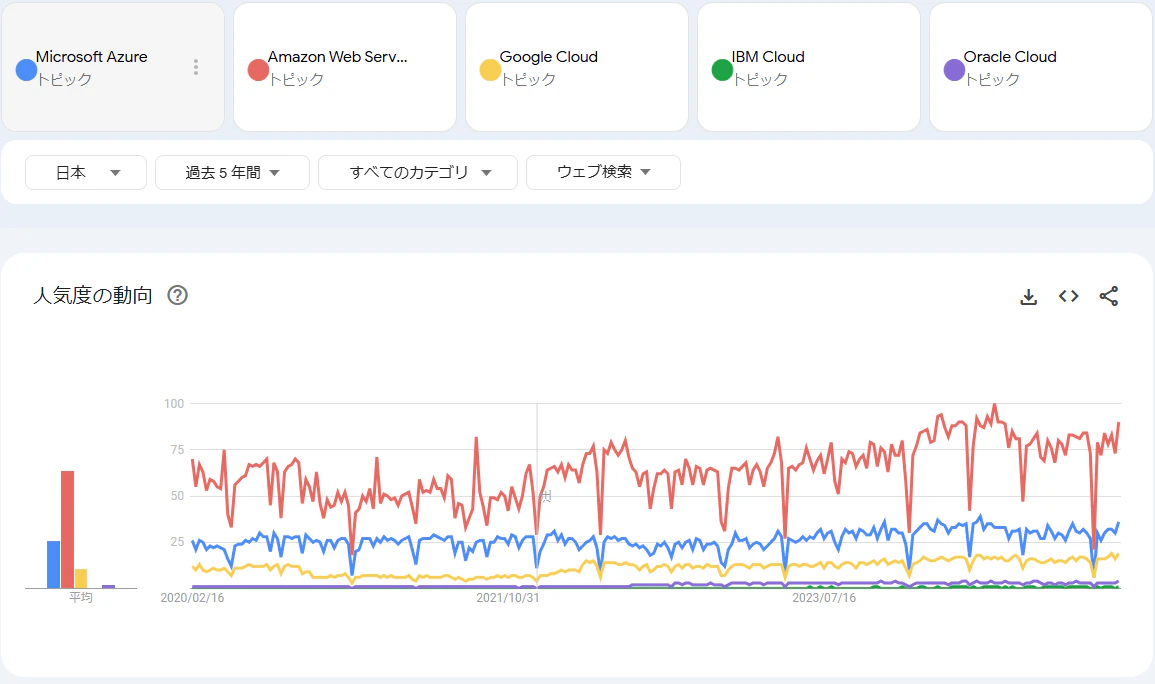1155x684 pixels.
Task: Edit the Amazon Web Serv... topic card
Action: pyautogui.click(x=345, y=67)
